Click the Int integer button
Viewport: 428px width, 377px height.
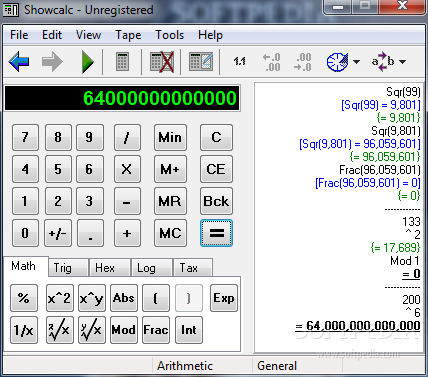click(x=189, y=330)
